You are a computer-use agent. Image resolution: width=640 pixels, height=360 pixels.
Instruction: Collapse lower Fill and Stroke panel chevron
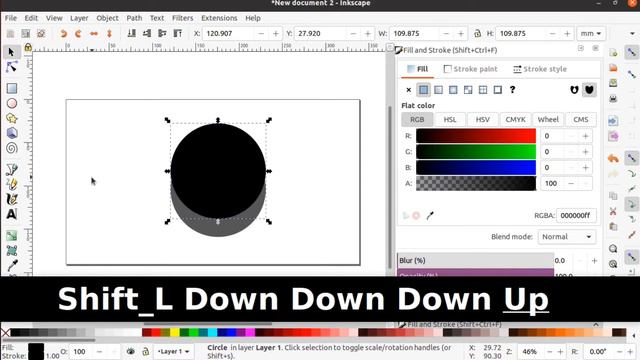coord(596,324)
